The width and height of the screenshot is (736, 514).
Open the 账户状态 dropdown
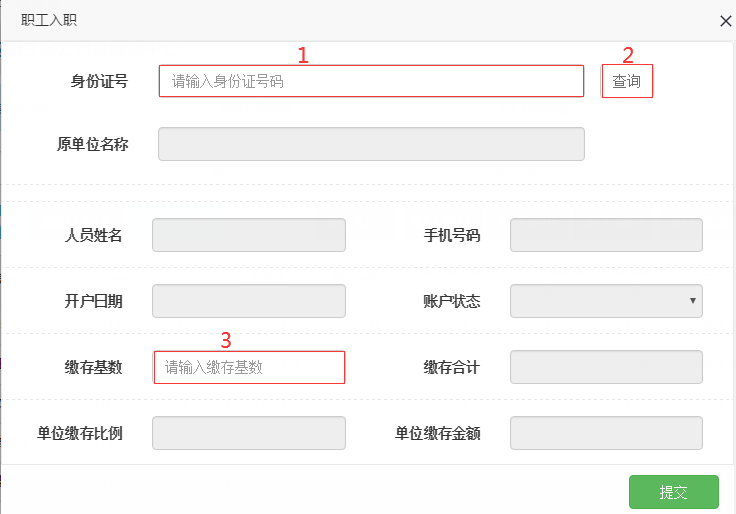[606, 301]
